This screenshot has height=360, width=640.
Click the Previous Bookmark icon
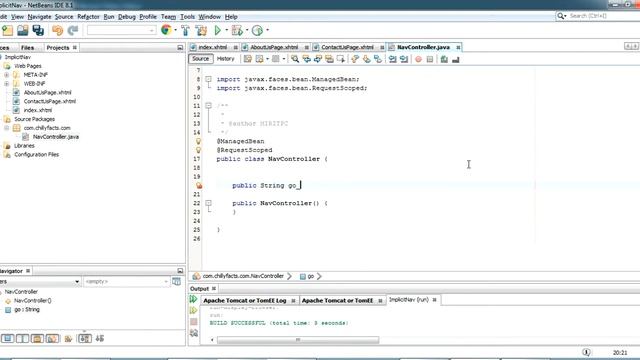pos(355,59)
